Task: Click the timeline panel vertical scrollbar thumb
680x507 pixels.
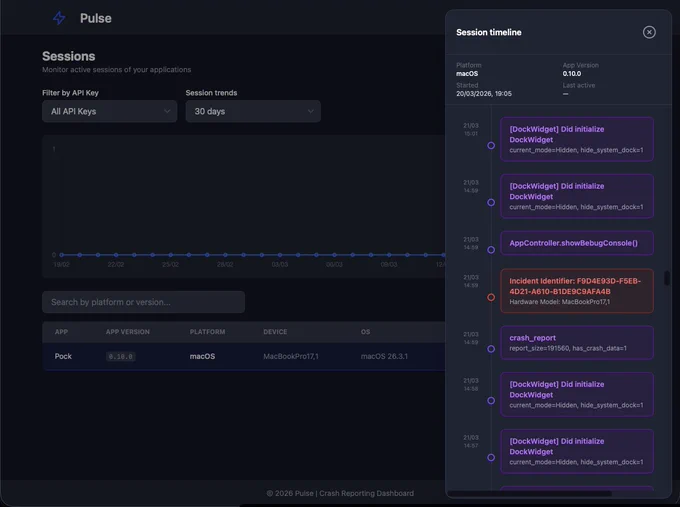Action: [667, 278]
